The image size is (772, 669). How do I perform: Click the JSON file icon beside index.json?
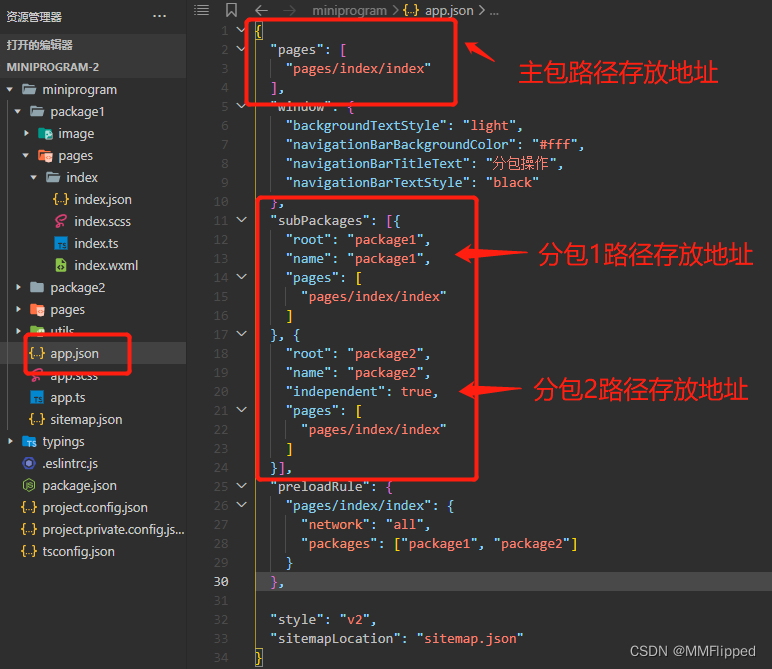[x=61, y=199]
